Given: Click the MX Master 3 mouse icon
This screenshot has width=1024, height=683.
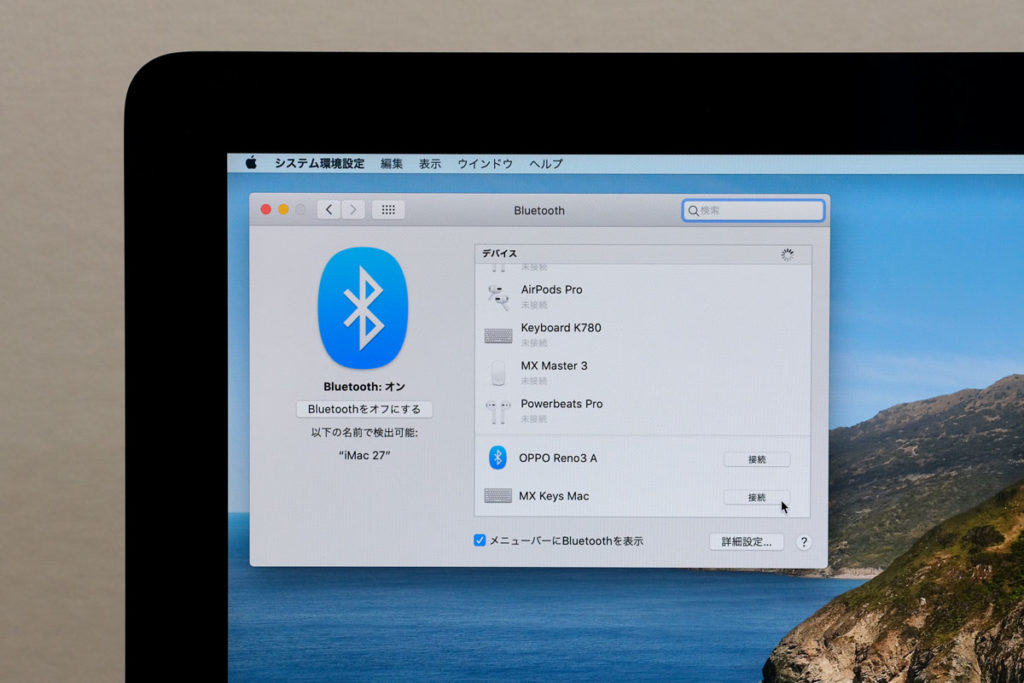Looking at the screenshot, I should (x=498, y=373).
